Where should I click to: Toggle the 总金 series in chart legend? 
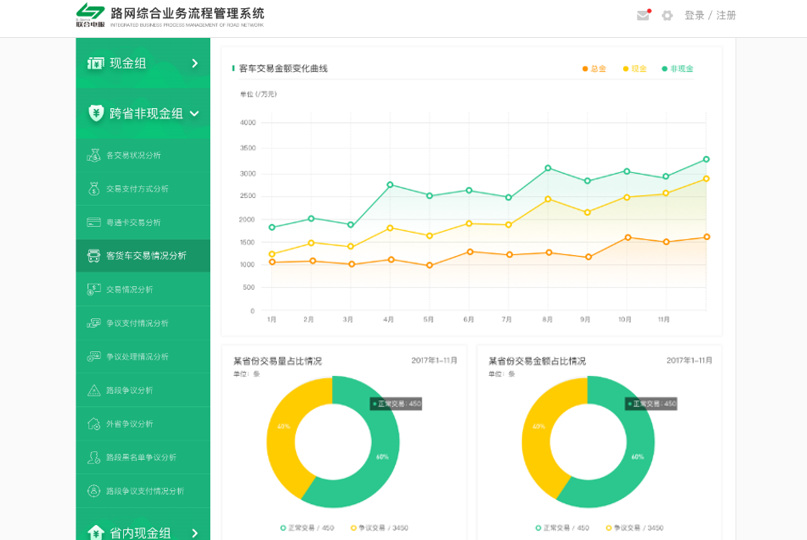pos(594,68)
